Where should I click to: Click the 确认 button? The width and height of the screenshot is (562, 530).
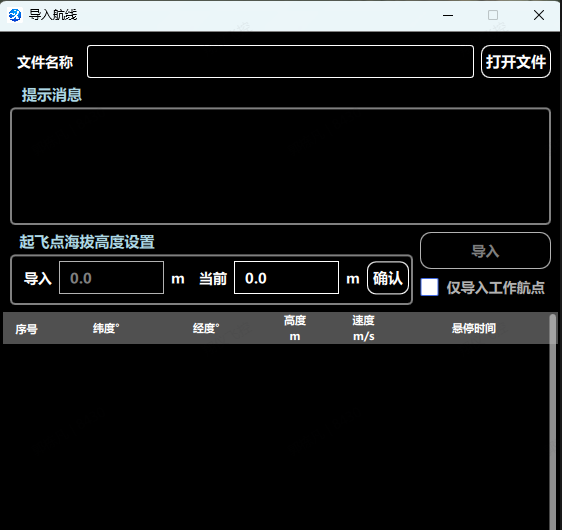pos(388,278)
